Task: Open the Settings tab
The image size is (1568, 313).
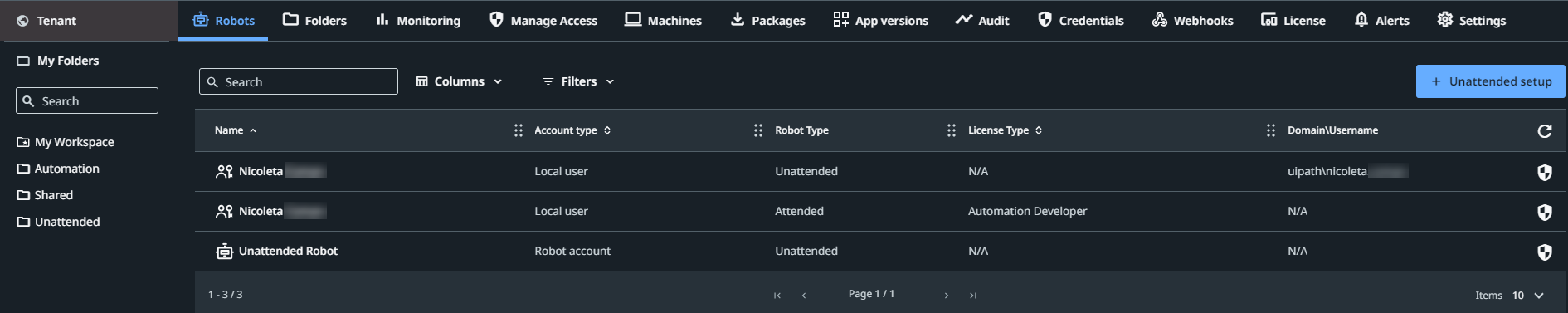Action: pos(1471,20)
